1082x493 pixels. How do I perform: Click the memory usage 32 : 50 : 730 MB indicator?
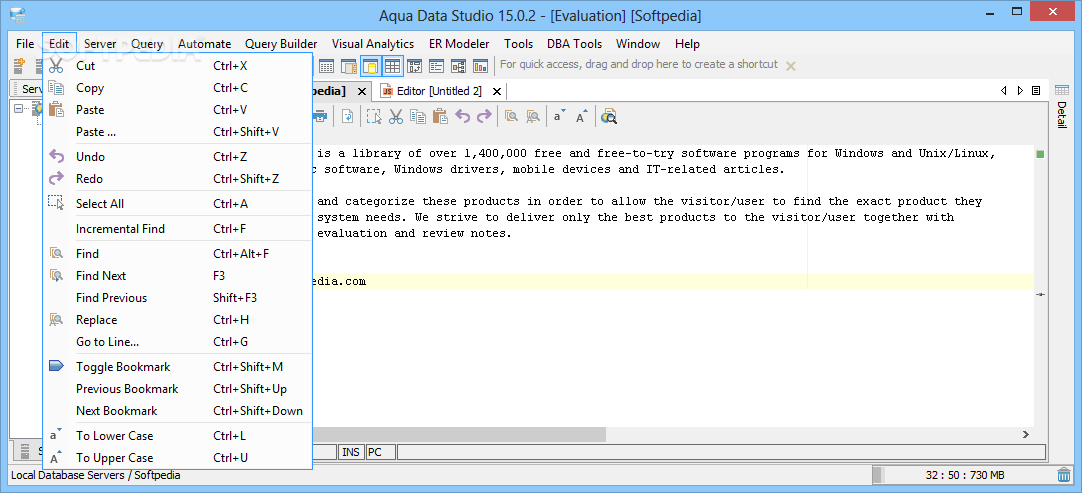tap(964, 475)
